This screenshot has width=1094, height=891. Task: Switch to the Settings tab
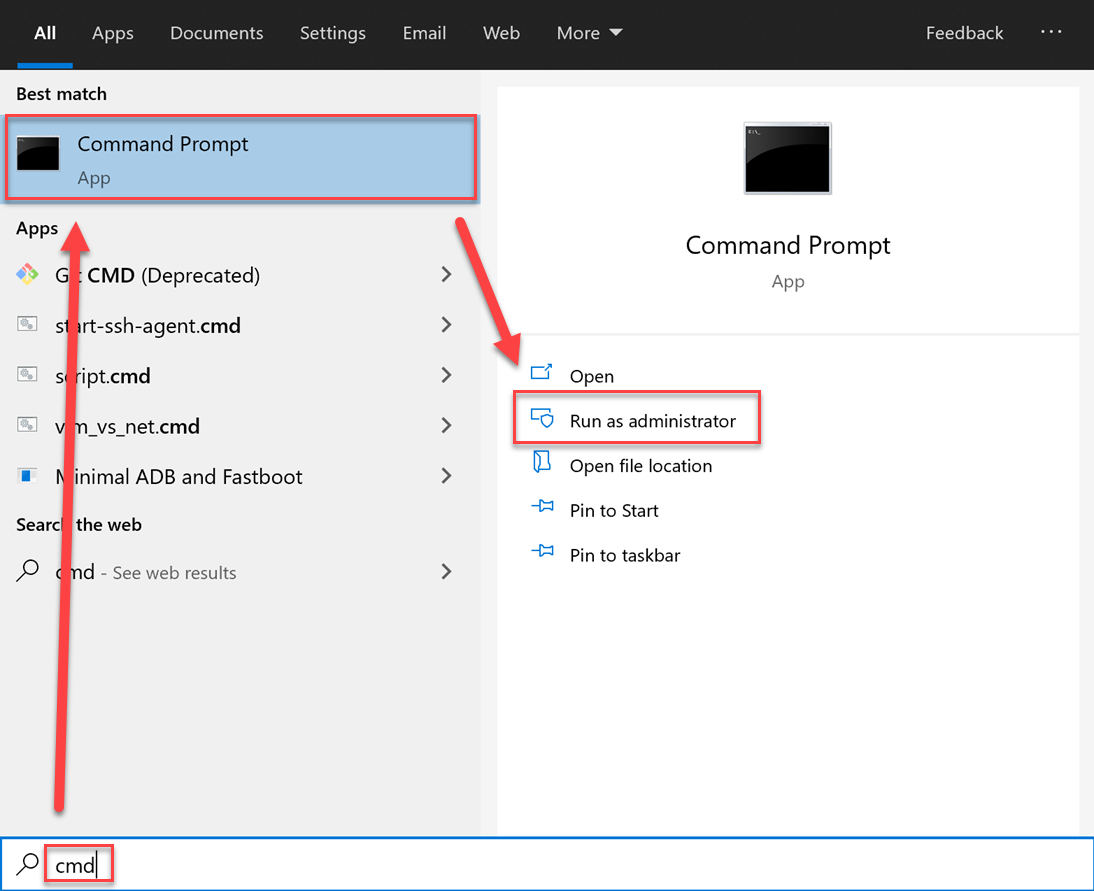332,33
